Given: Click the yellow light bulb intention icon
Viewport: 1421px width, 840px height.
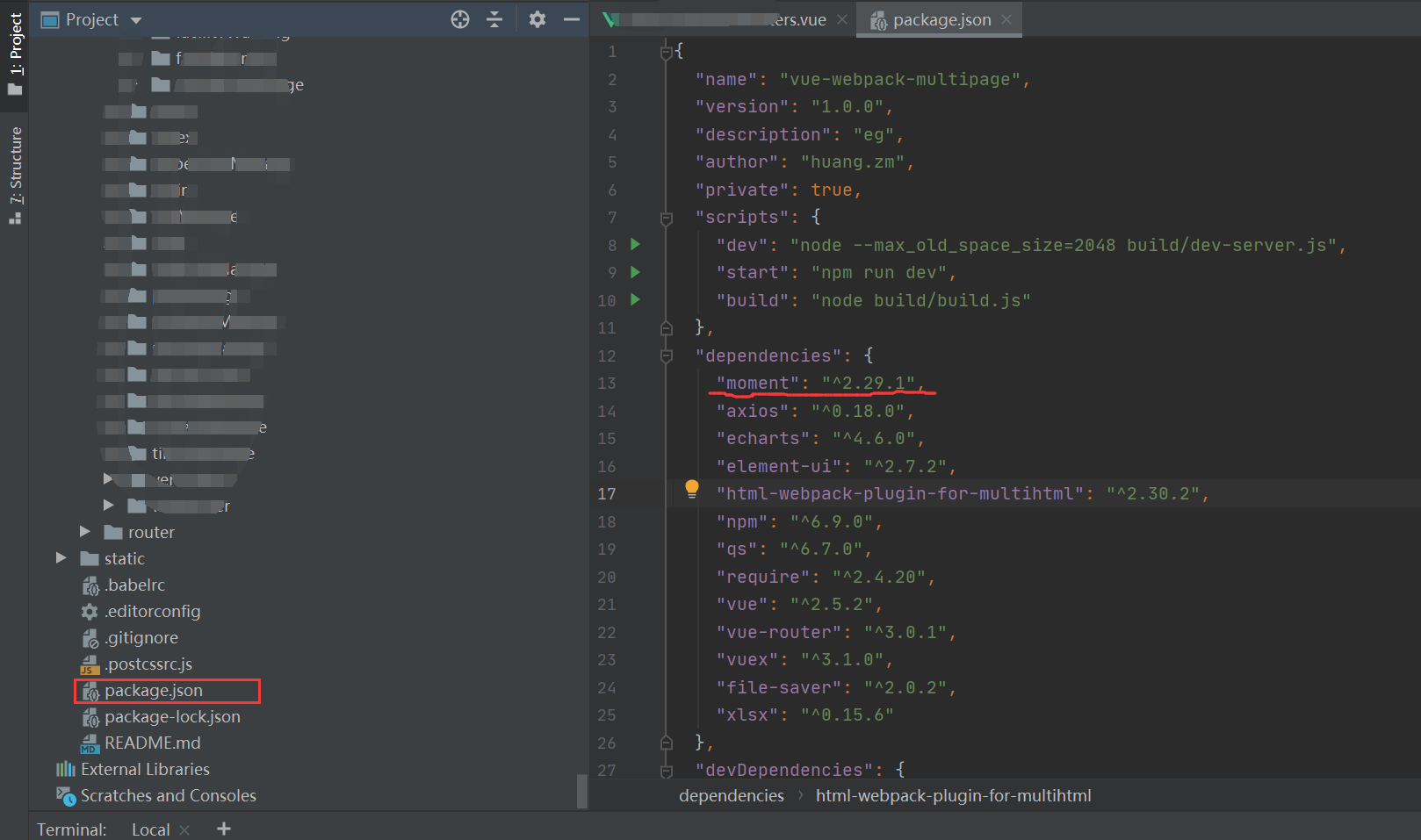Looking at the screenshot, I should 692,489.
